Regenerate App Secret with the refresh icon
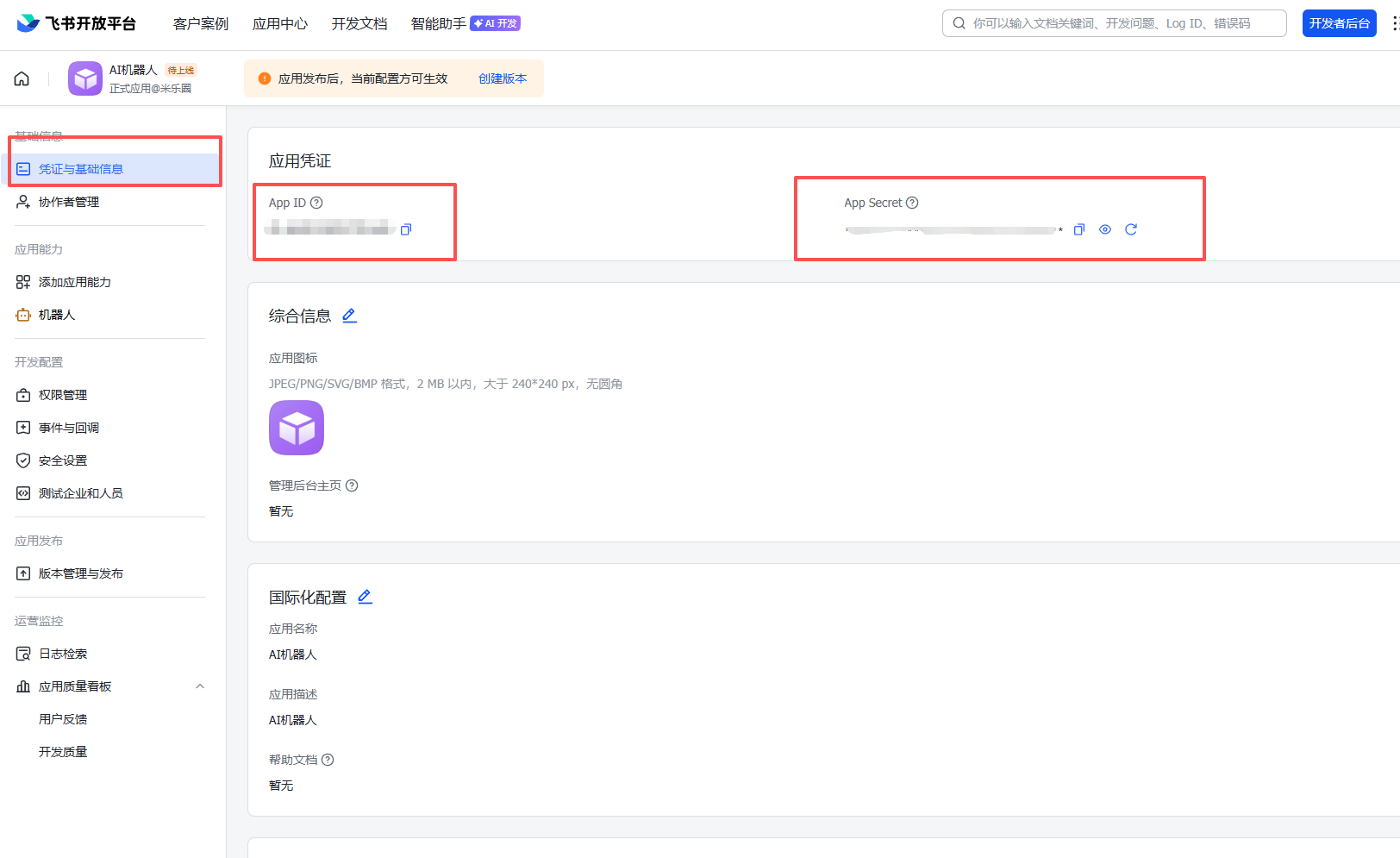The image size is (1400, 858). [x=1131, y=229]
